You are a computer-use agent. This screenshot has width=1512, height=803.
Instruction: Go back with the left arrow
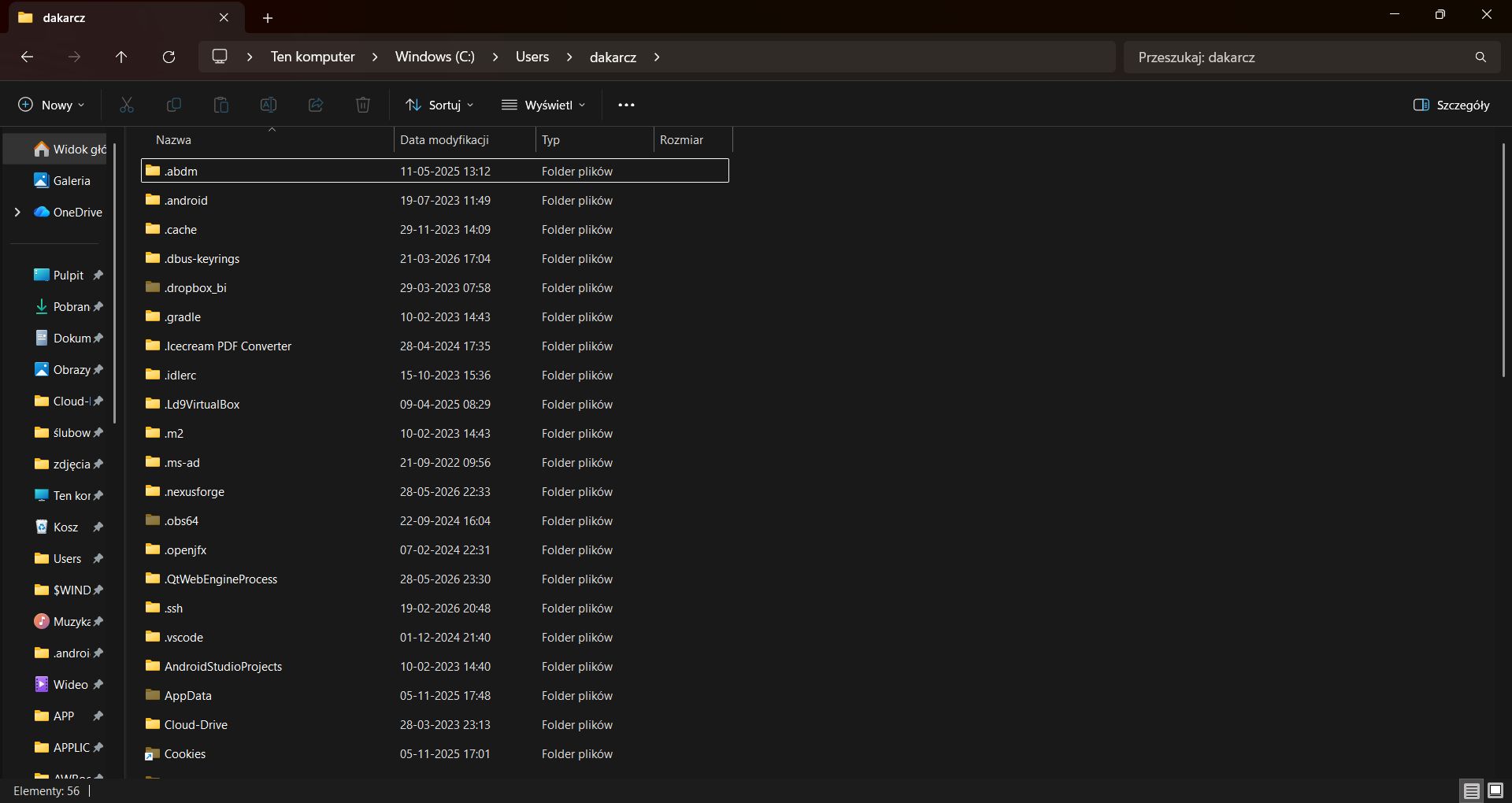click(27, 57)
